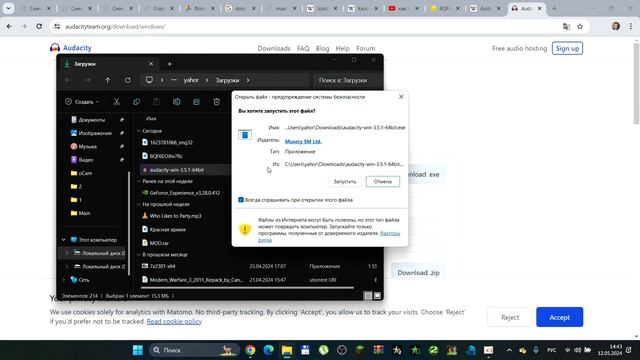640x360 pixels.
Task: Collapse Этот компьютер tree node
Action: 63,240
